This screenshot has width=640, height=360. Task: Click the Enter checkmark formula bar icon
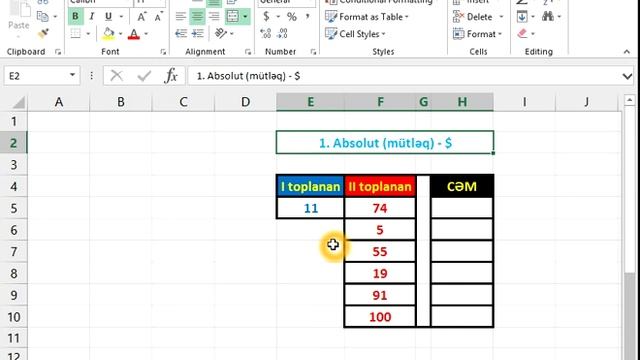144,76
